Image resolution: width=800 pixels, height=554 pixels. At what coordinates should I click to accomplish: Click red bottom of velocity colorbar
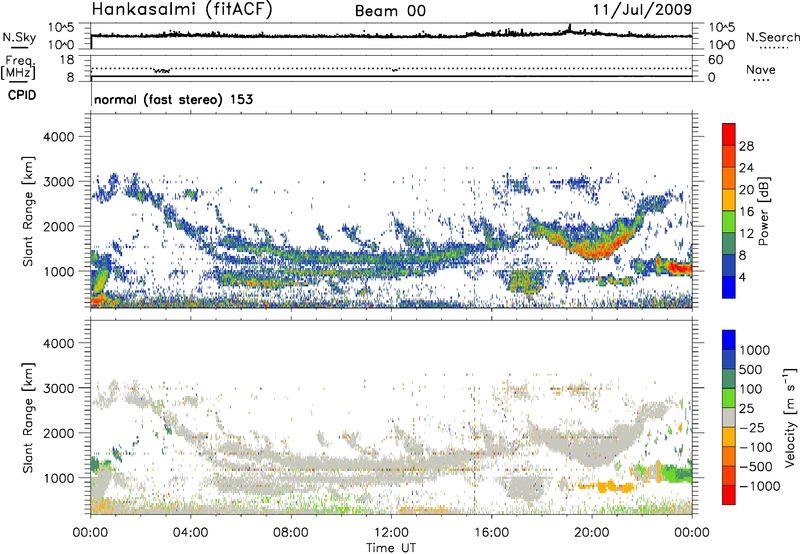(x=729, y=495)
